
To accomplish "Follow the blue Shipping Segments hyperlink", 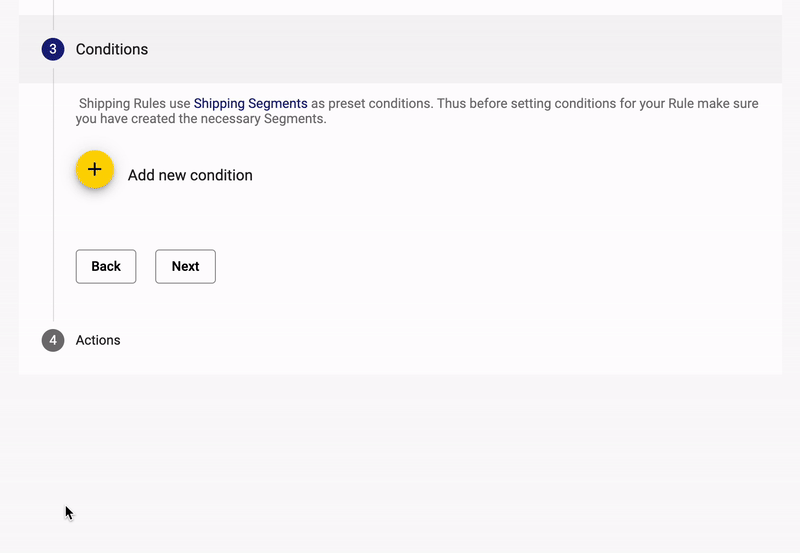I will [x=251, y=104].
